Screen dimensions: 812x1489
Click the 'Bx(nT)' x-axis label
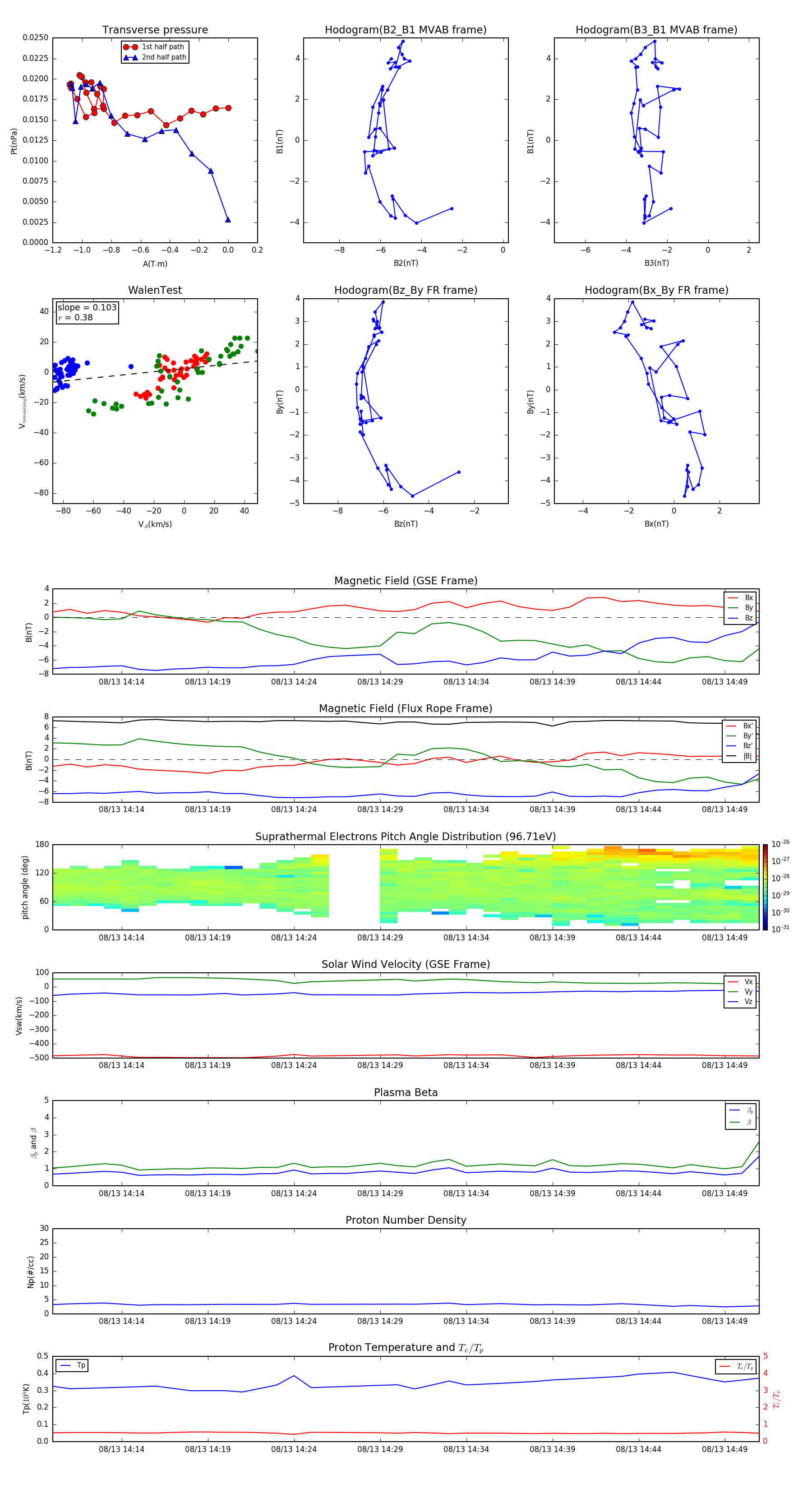[x=656, y=524]
